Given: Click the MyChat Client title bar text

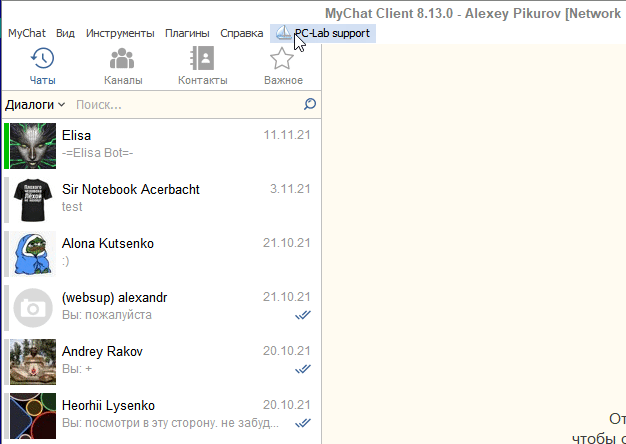Looking at the screenshot, I should tap(473, 14).
